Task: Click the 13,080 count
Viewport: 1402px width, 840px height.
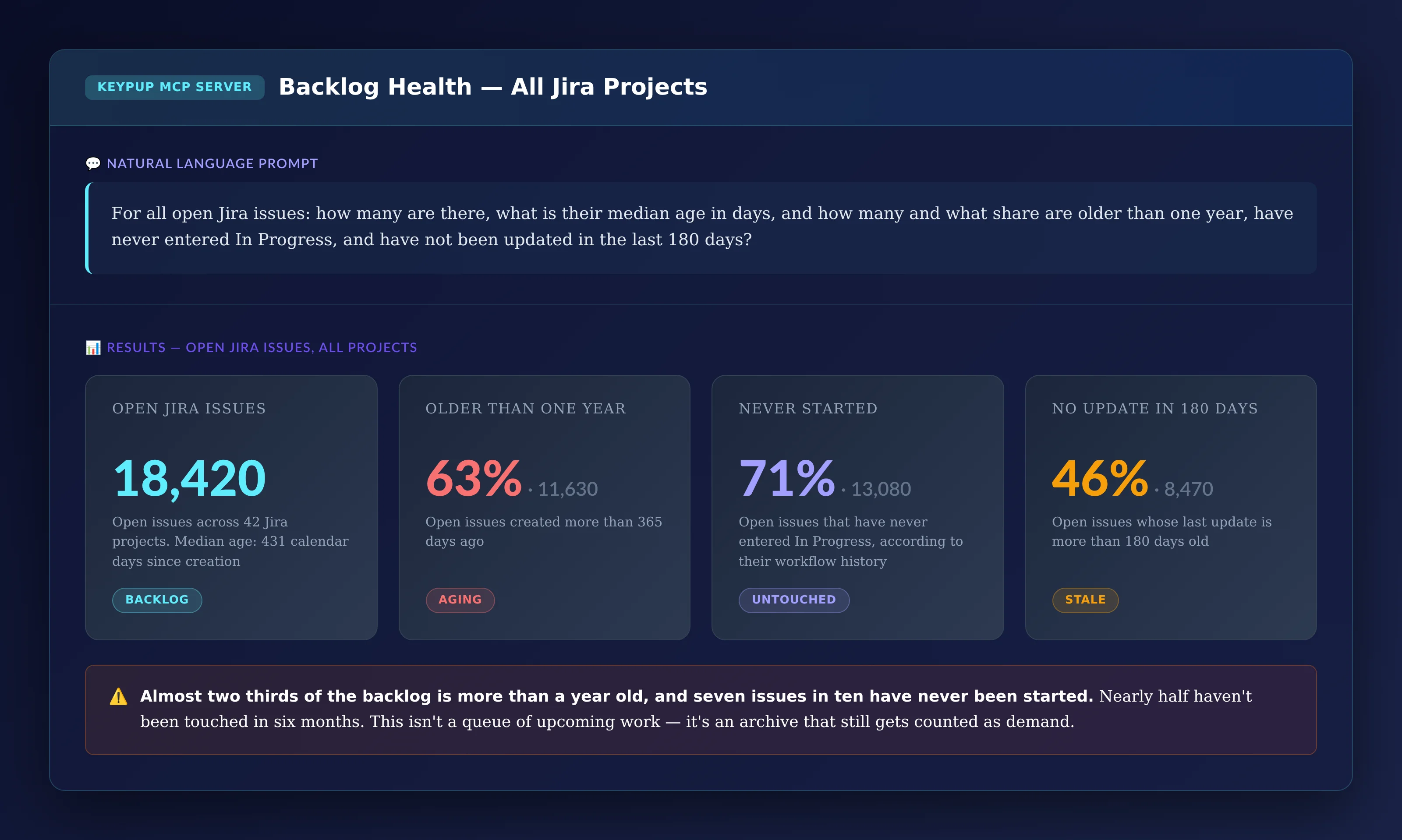Action: pos(881,489)
